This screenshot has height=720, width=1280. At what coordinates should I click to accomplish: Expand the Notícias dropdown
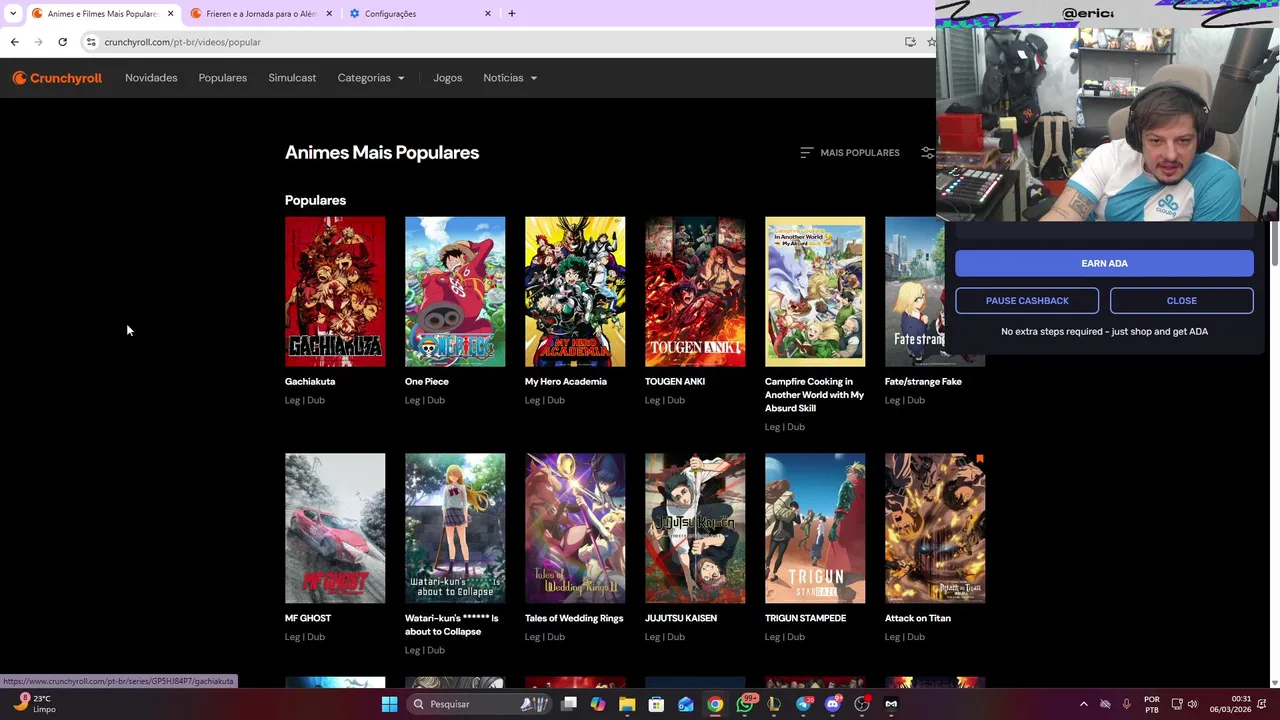tap(510, 78)
